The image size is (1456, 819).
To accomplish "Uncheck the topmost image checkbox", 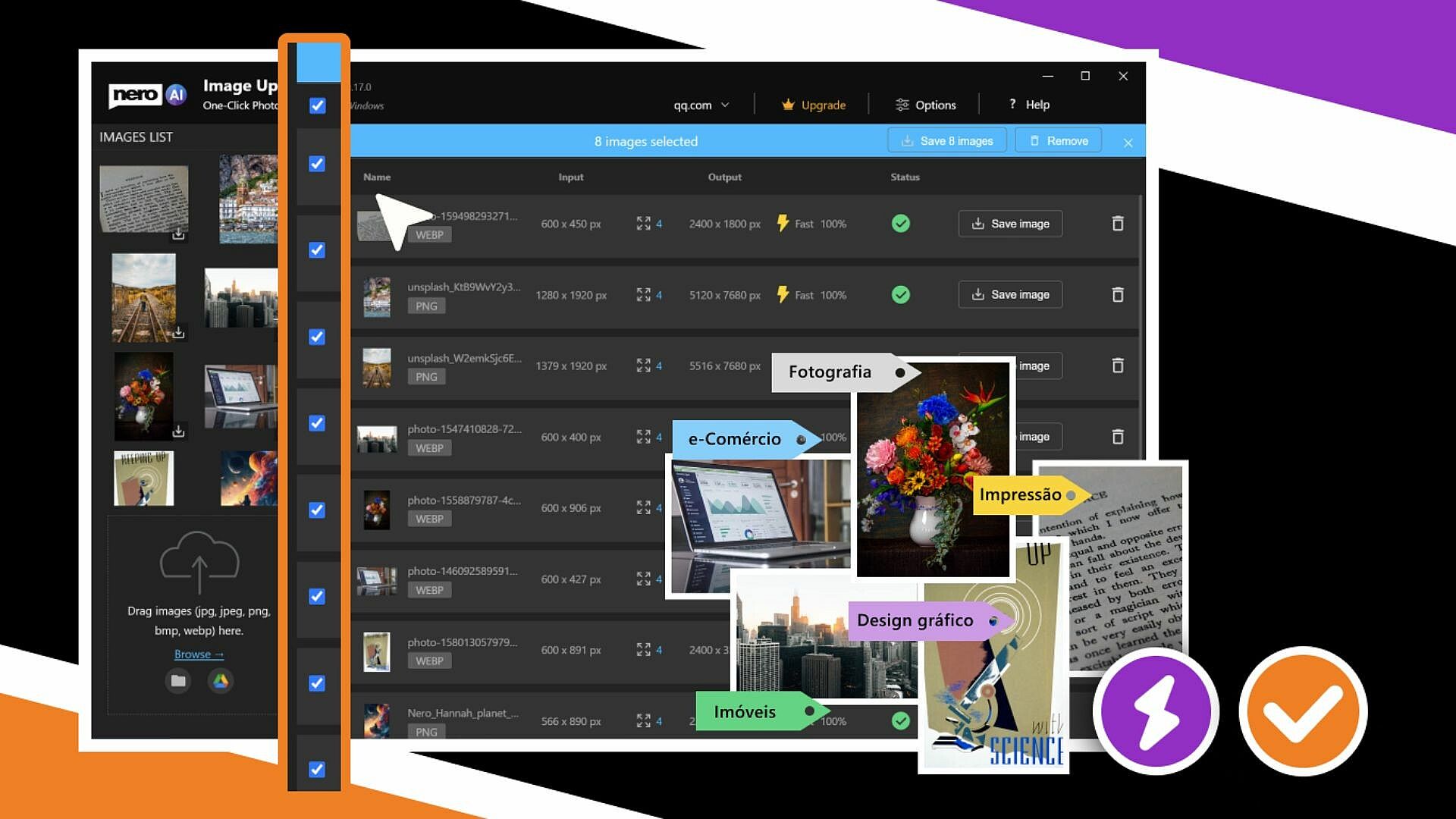I will tap(318, 105).
